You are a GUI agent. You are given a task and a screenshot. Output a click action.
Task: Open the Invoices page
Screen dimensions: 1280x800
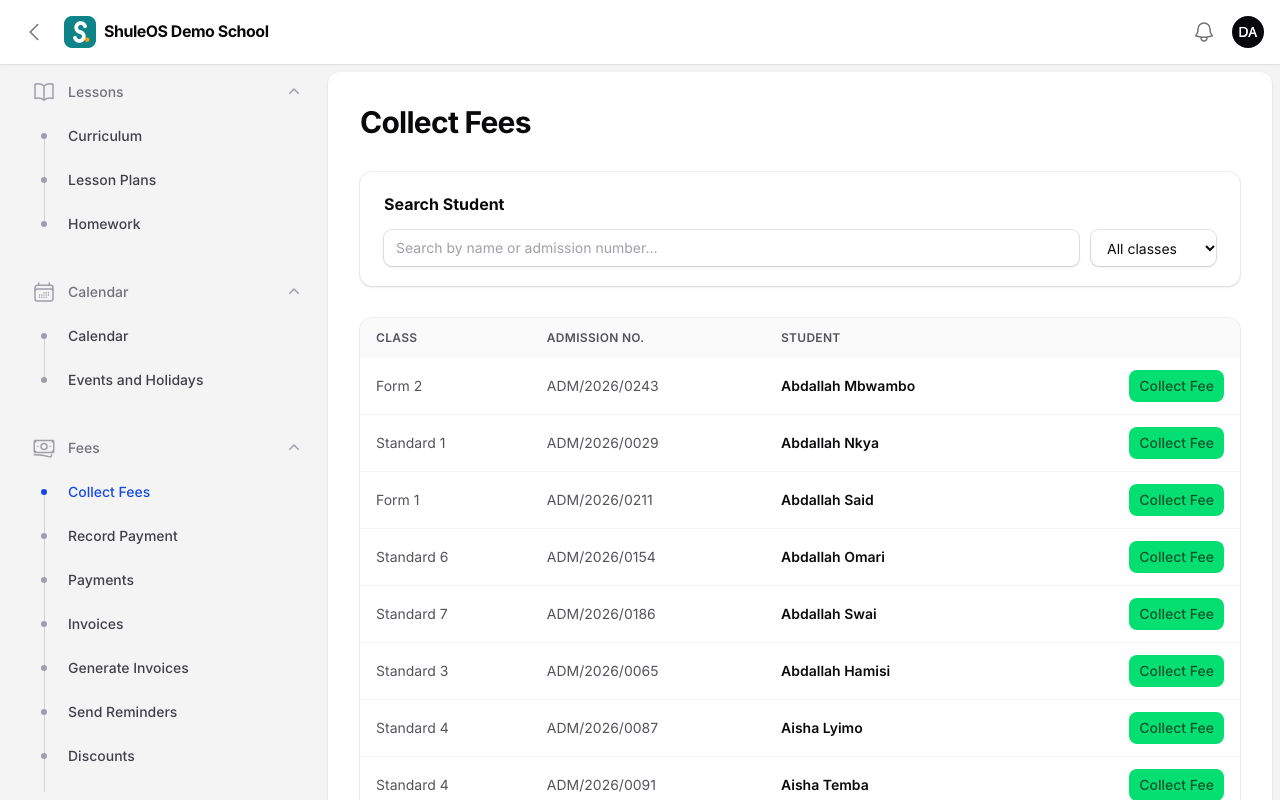coord(96,624)
